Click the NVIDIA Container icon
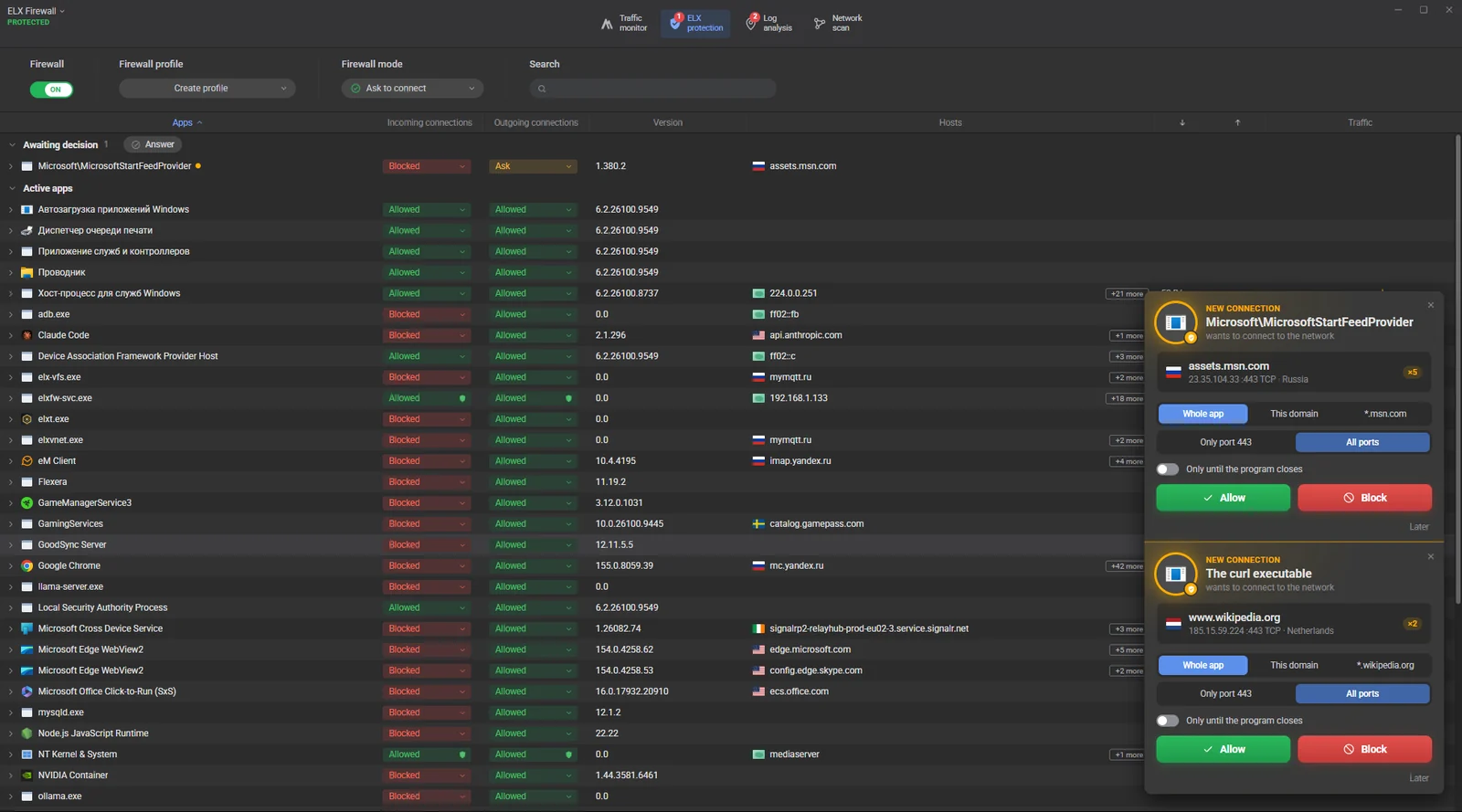Viewport: 1462px width, 812px height. coord(27,775)
